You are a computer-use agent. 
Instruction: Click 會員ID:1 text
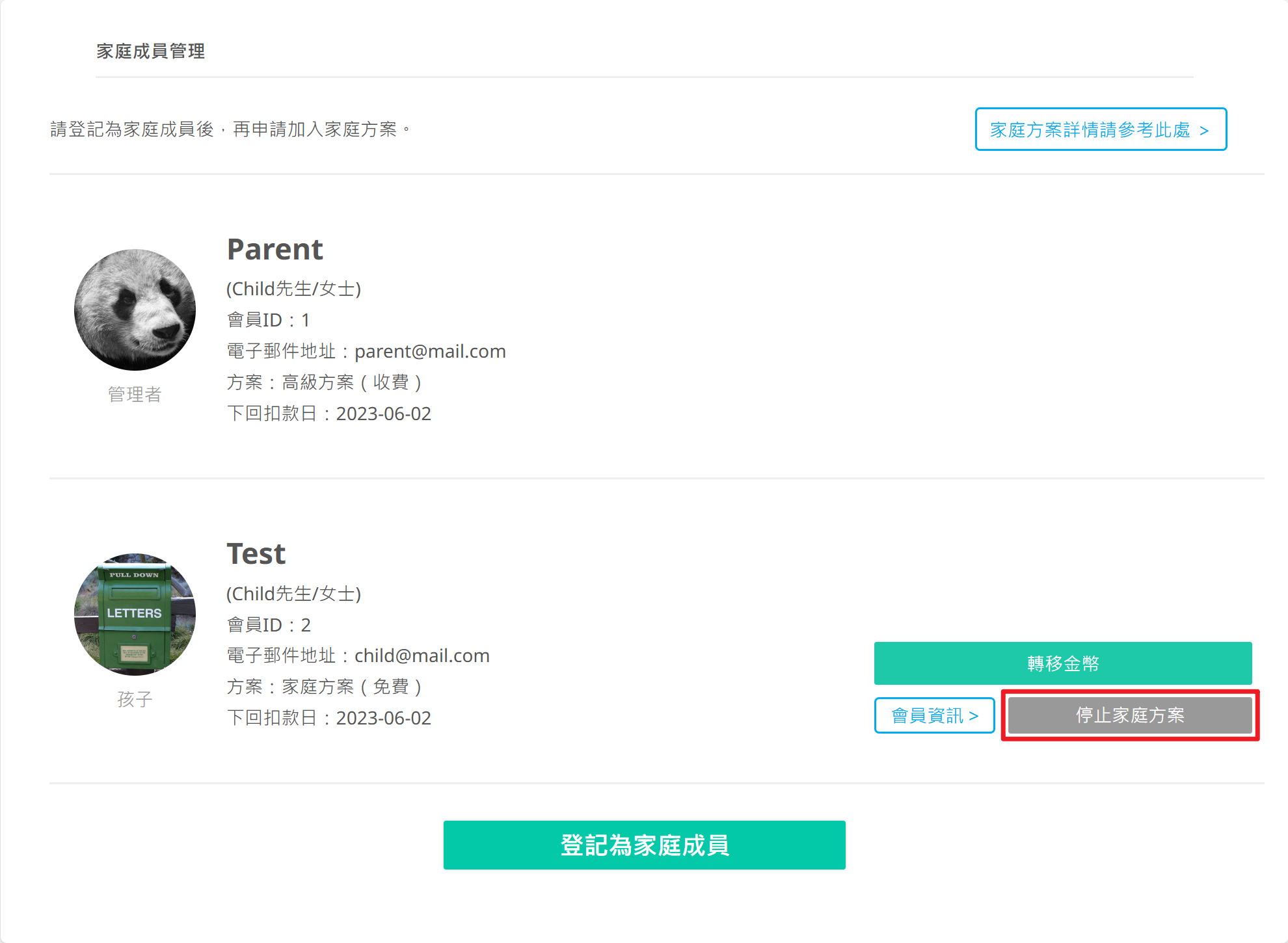point(268,320)
